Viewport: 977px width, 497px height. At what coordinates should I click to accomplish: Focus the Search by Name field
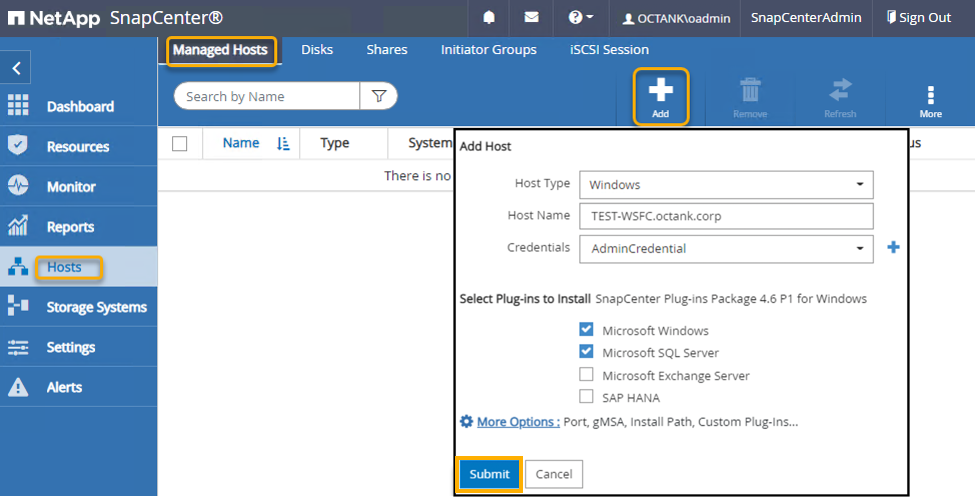[x=267, y=97]
